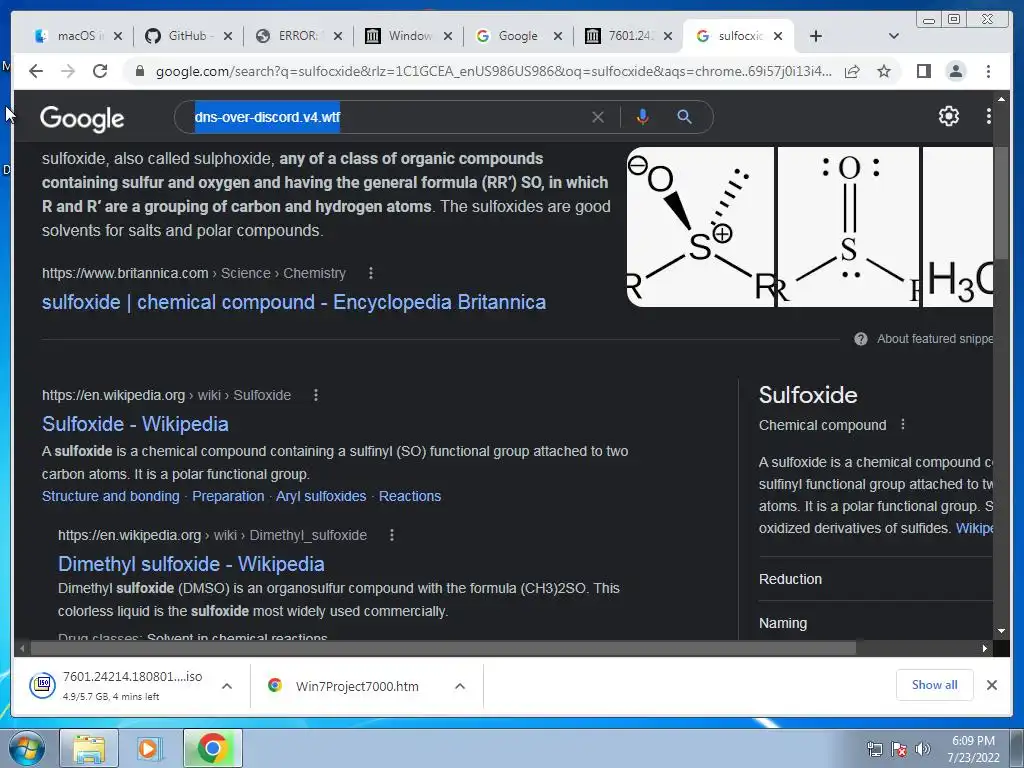Viewport: 1024px width, 768px height.
Task: Click the forward navigation arrow
Action: (68, 71)
